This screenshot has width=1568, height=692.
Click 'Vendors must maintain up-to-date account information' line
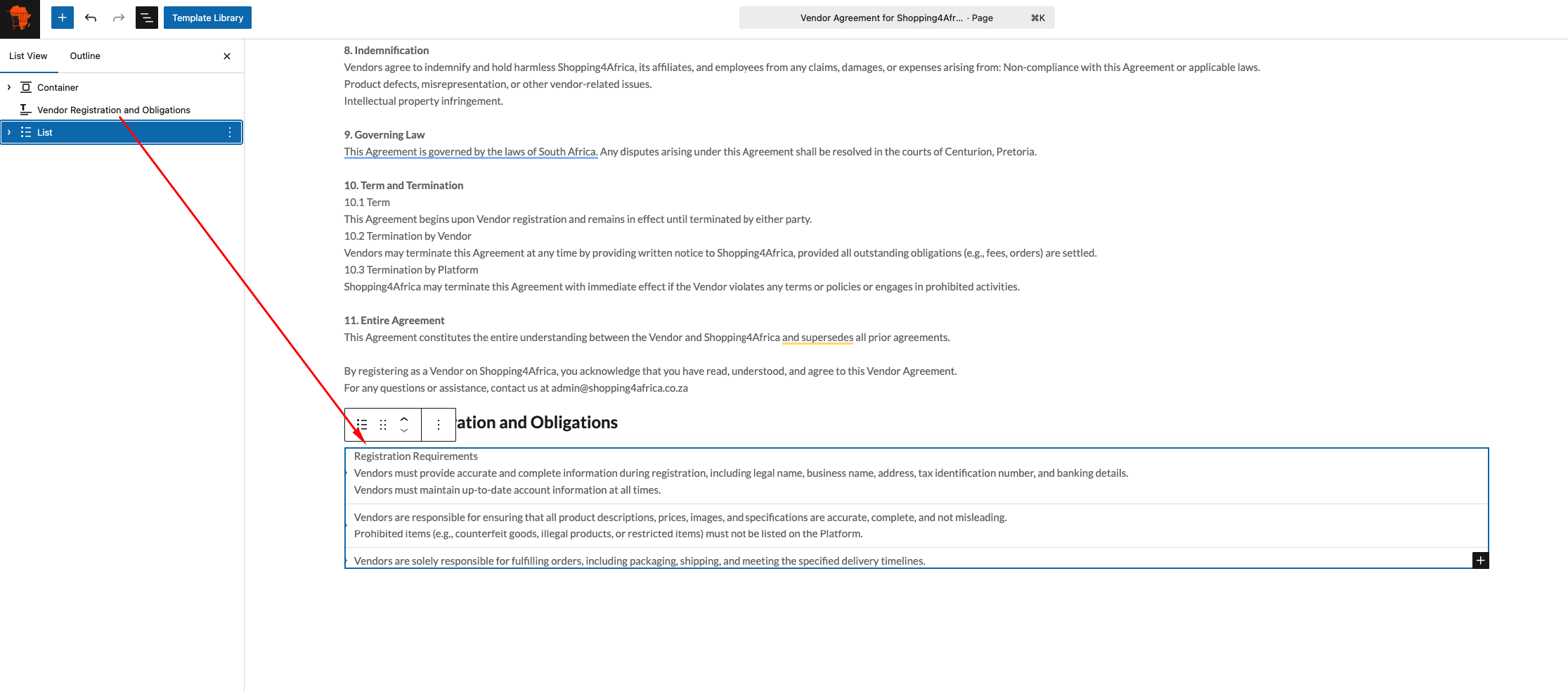tap(507, 490)
